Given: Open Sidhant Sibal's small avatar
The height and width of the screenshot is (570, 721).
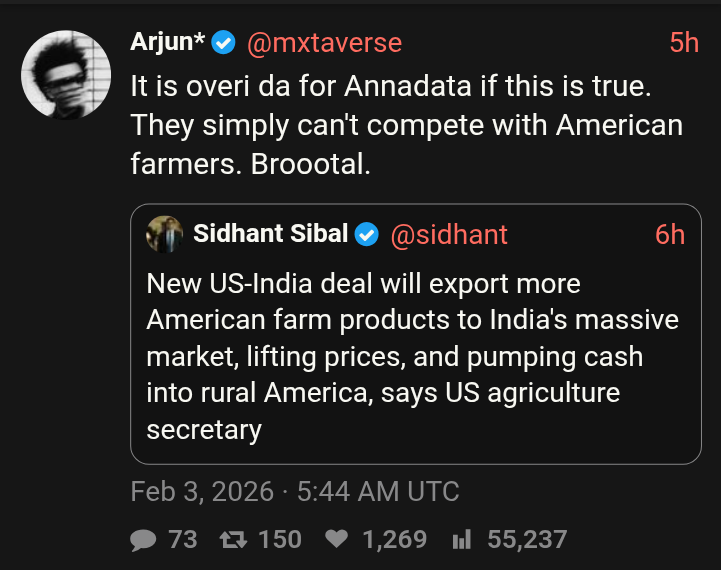Looking at the screenshot, I should (x=164, y=234).
